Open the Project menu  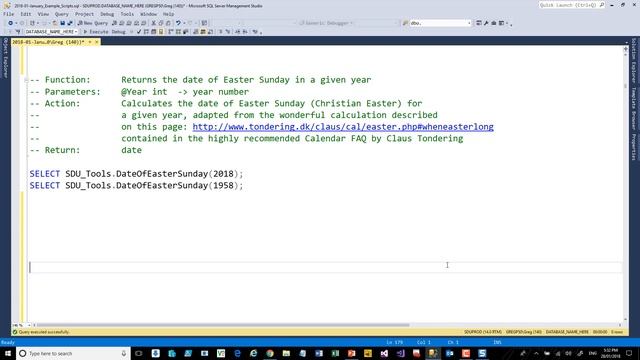[x=84, y=14]
